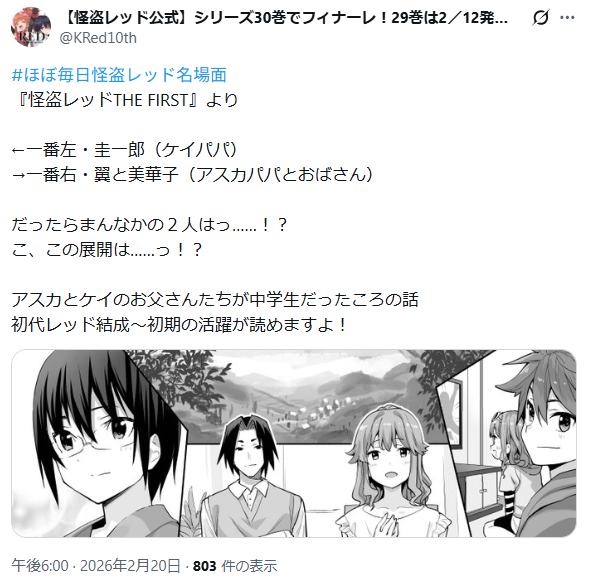Click the 午後6:00 timestamp

[40, 566]
